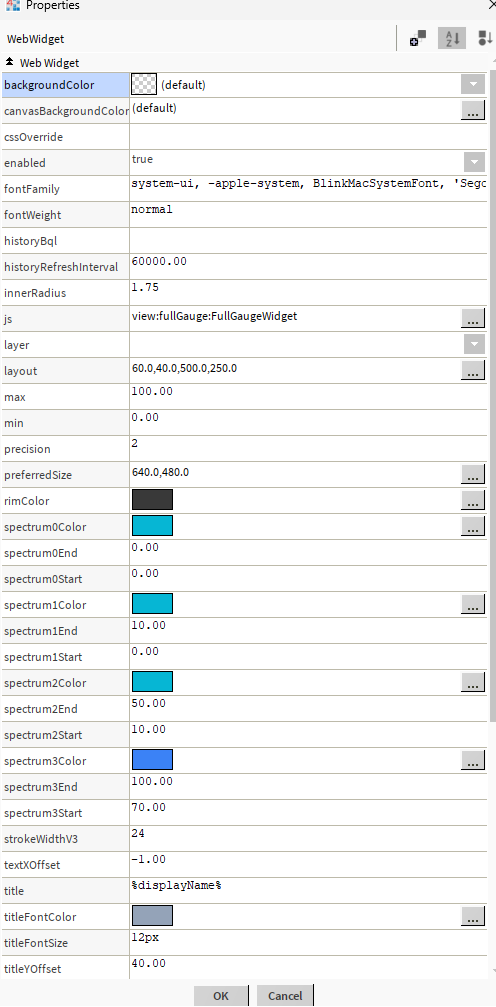
Task: Click the layout value 60.0,40.0,500.0,250.0
Action: click(184, 369)
